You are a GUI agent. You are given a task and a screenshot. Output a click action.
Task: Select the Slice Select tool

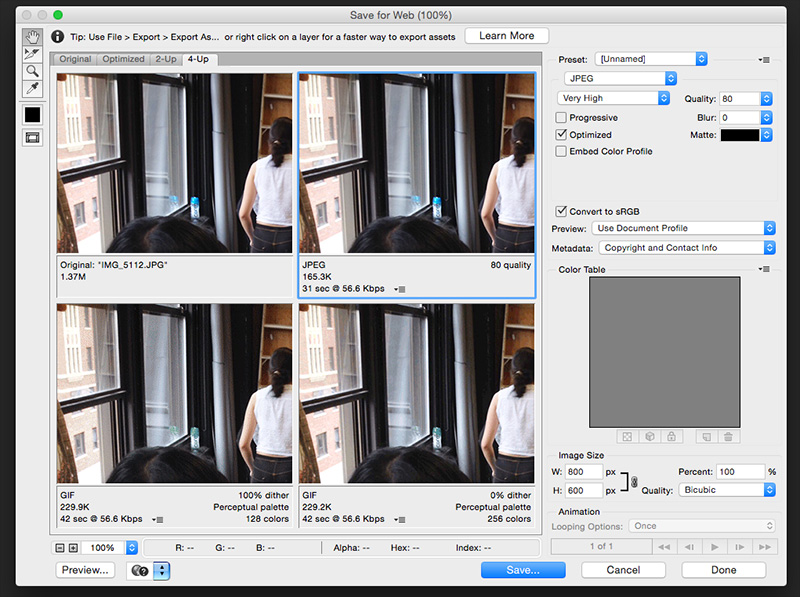[33, 53]
